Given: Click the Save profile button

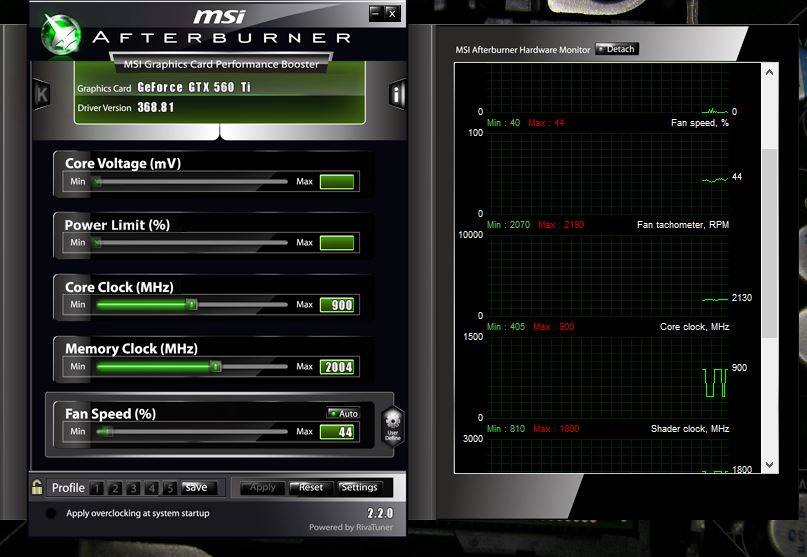Looking at the screenshot, I should [199, 488].
